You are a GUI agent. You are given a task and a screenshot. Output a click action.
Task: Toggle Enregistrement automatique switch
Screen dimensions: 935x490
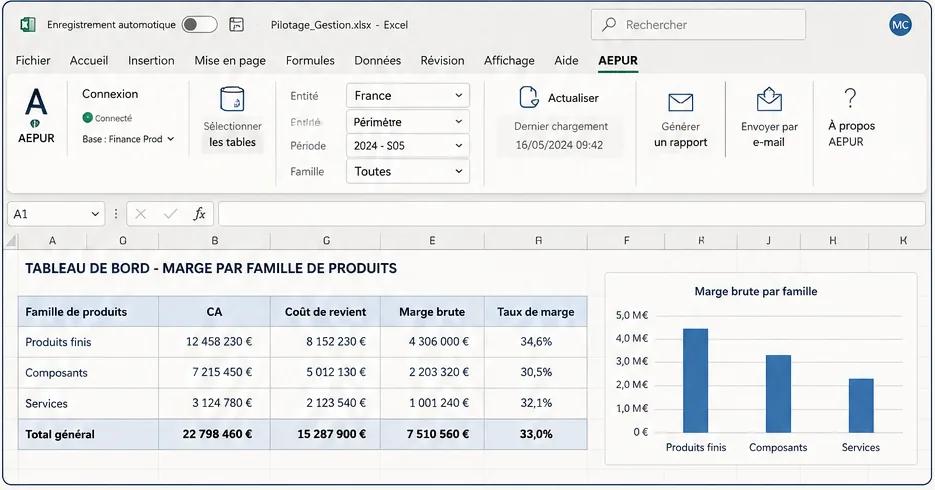[x=199, y=24]
